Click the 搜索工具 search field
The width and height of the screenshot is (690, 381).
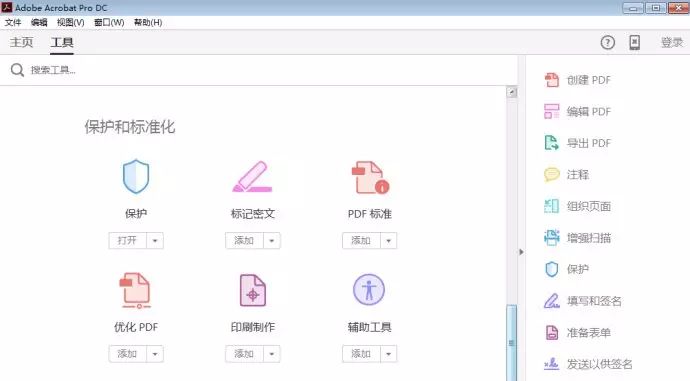(x=264, y=70)
